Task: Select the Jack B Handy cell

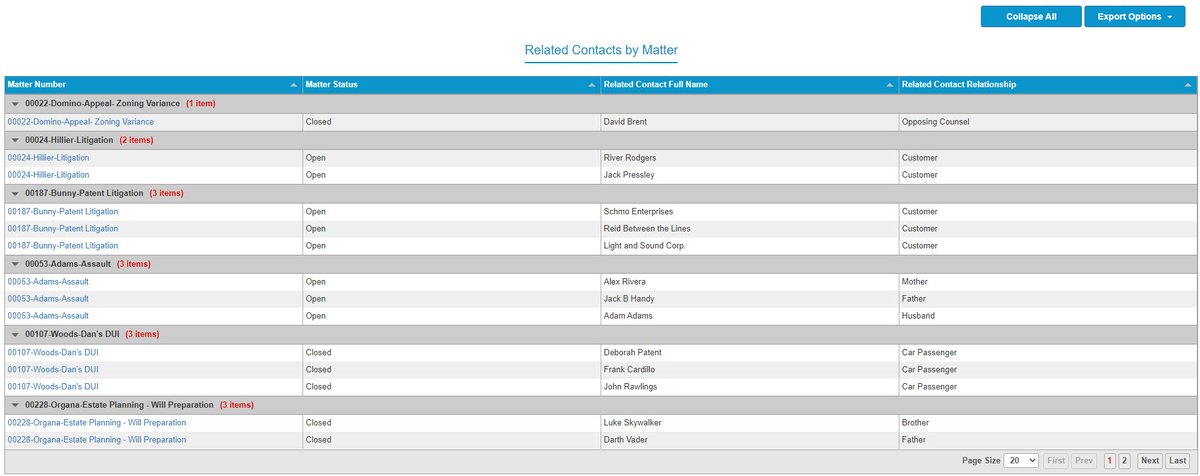Action: pos(749,299)
